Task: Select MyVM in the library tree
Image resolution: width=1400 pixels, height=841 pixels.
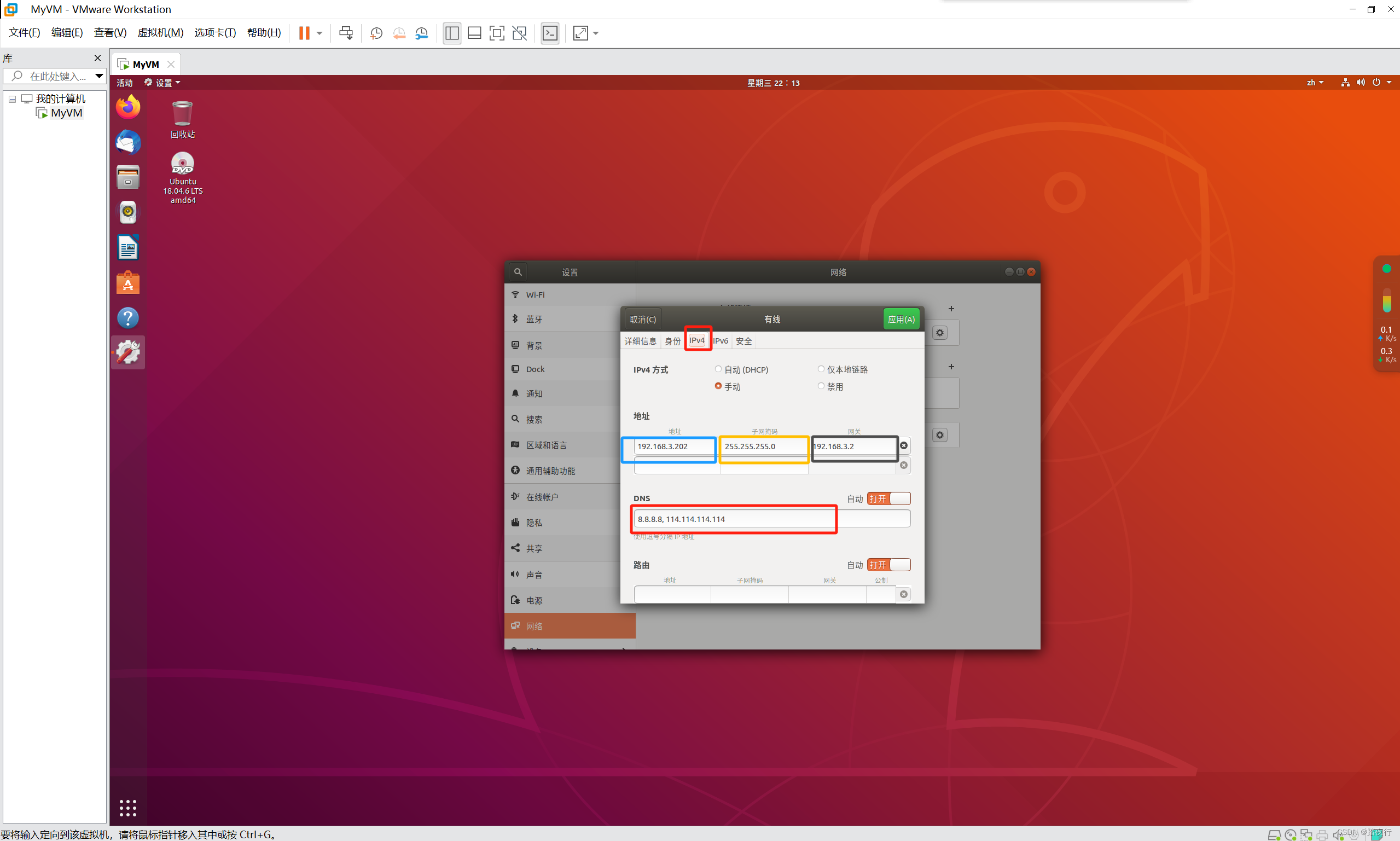Action: [x=66, y=113]
